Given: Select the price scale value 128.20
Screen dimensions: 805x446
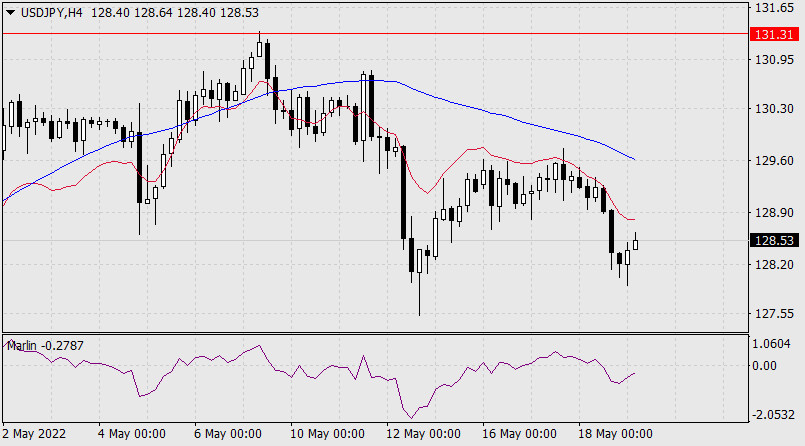Looking at the screenshot, I should tap(774, 264).
